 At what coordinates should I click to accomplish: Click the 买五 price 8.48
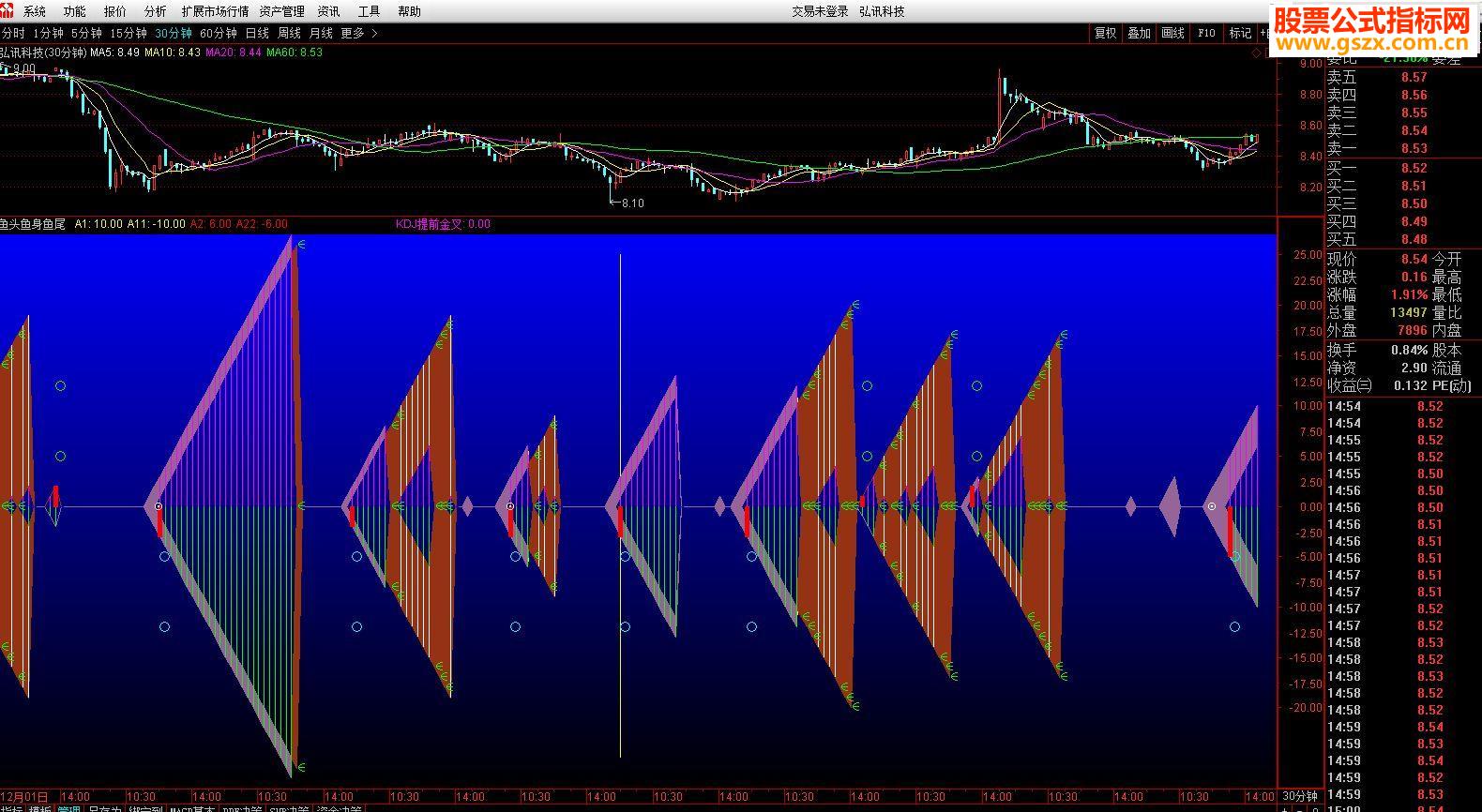(x=1414, y=239)
